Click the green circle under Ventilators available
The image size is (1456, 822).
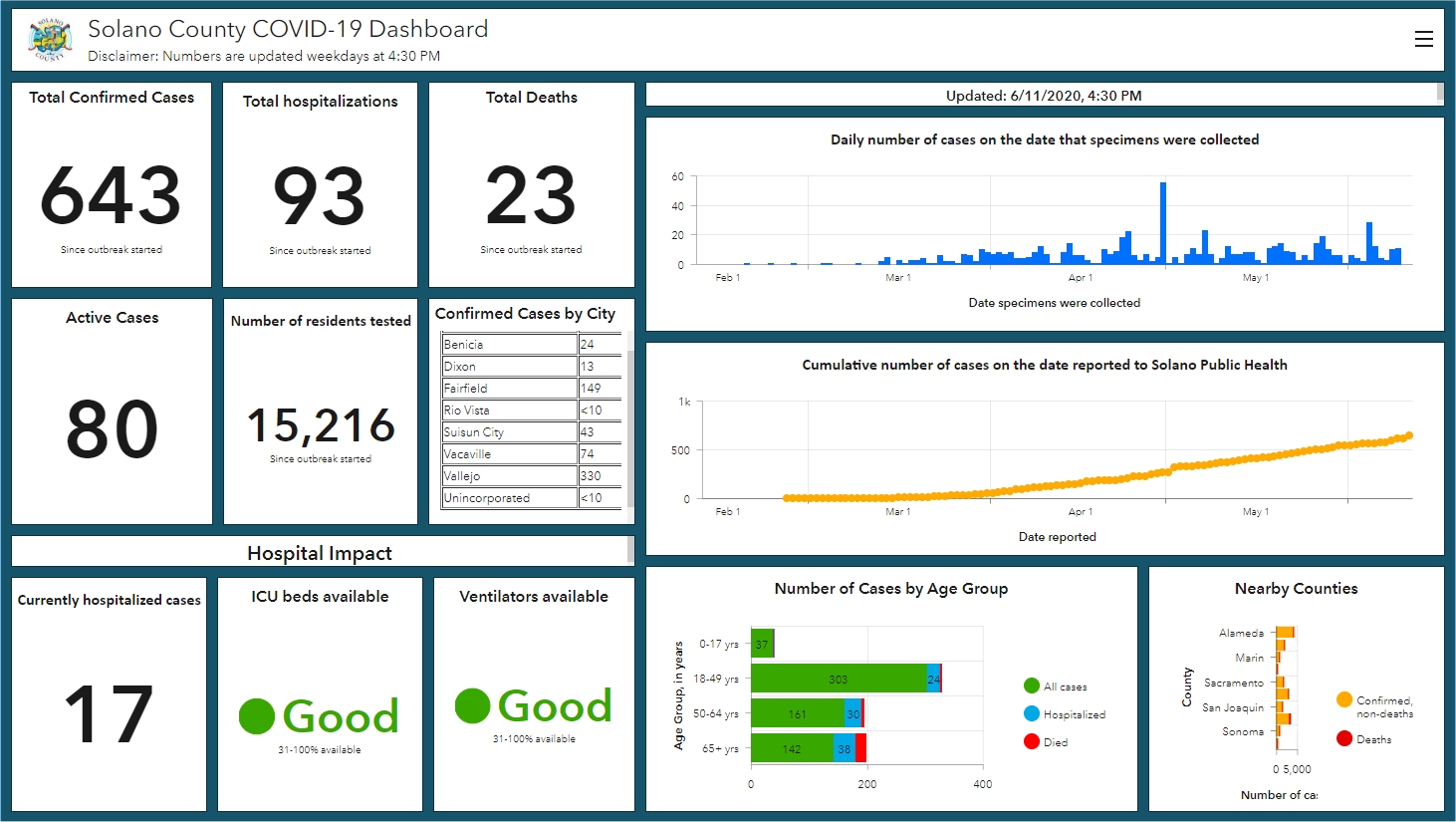coord(472,705)
